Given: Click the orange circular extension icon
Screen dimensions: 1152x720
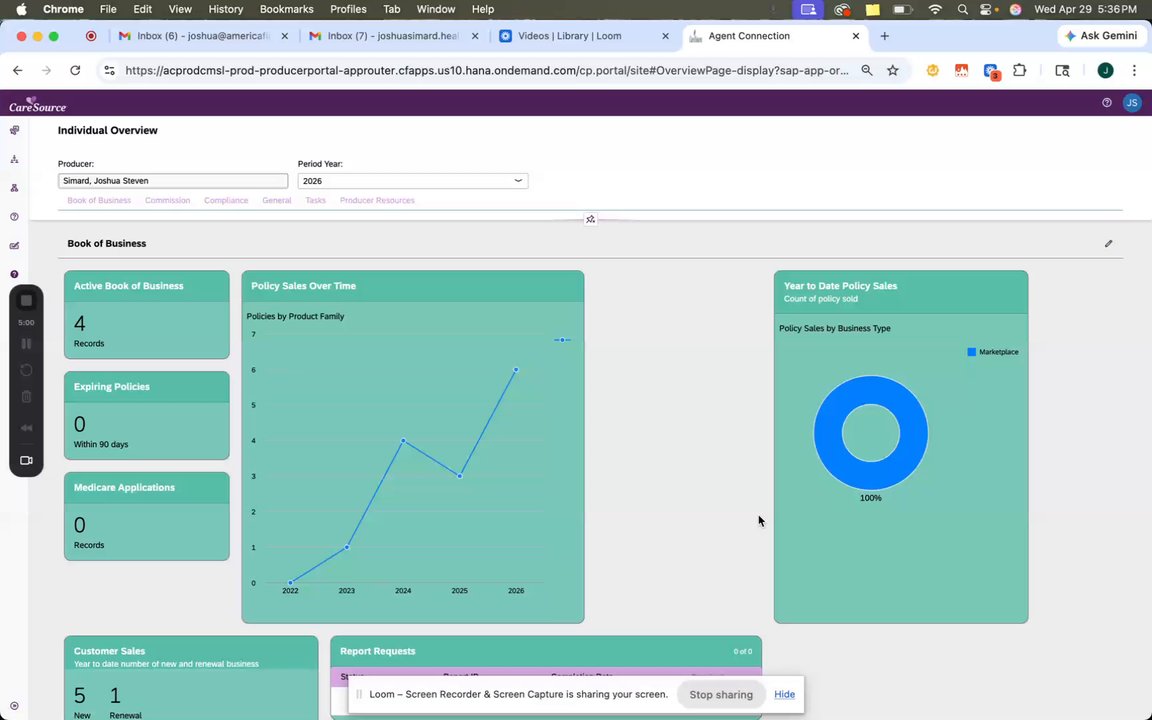Looking at the screenshot, I should click(932, 71).
